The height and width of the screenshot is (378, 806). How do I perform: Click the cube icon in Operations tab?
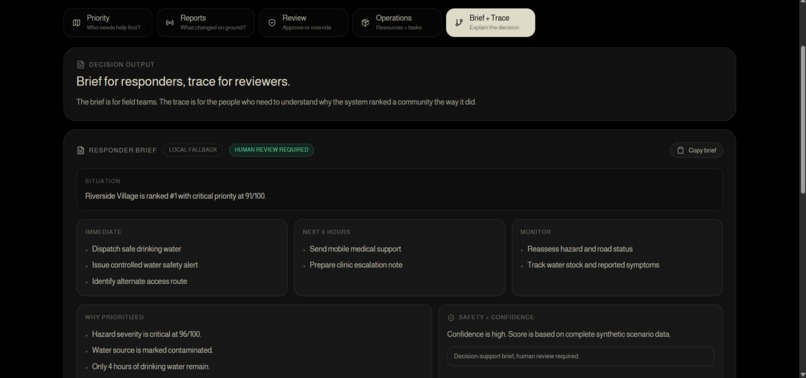365,23
